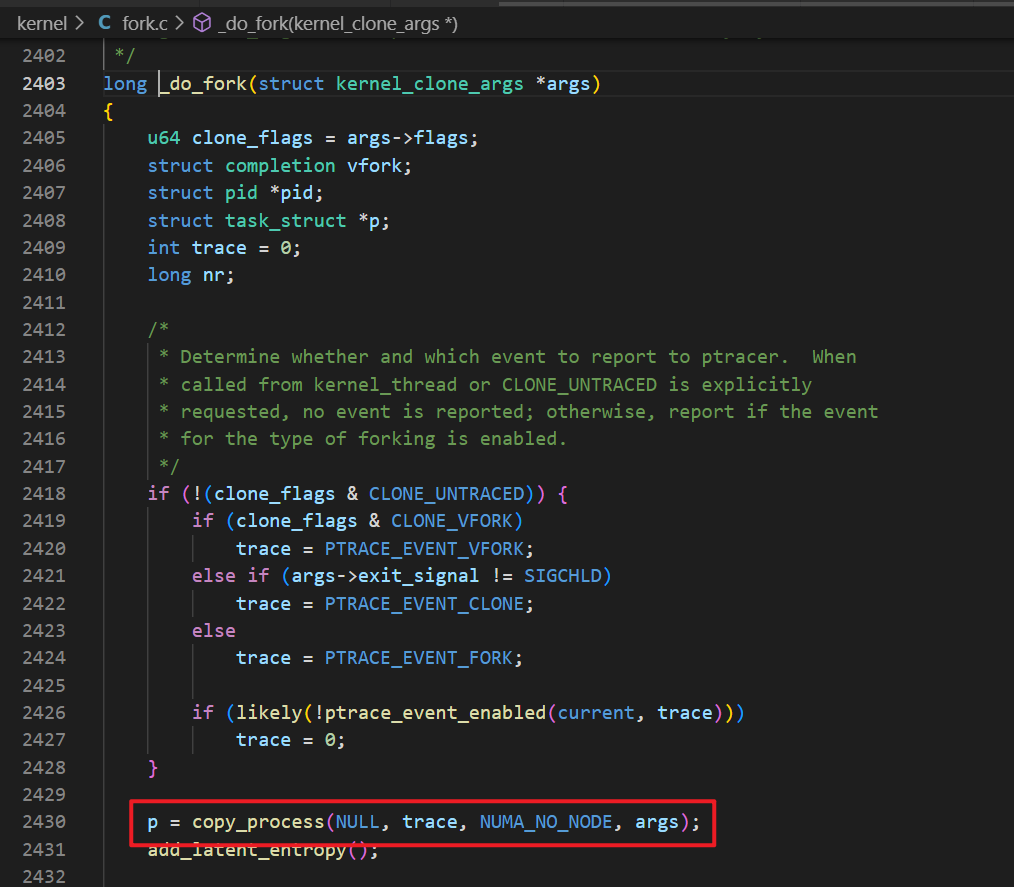
Task: Open the _do_fork(kernel_clone_args *) breadcrumb symbol
Action: coord(338,24)
